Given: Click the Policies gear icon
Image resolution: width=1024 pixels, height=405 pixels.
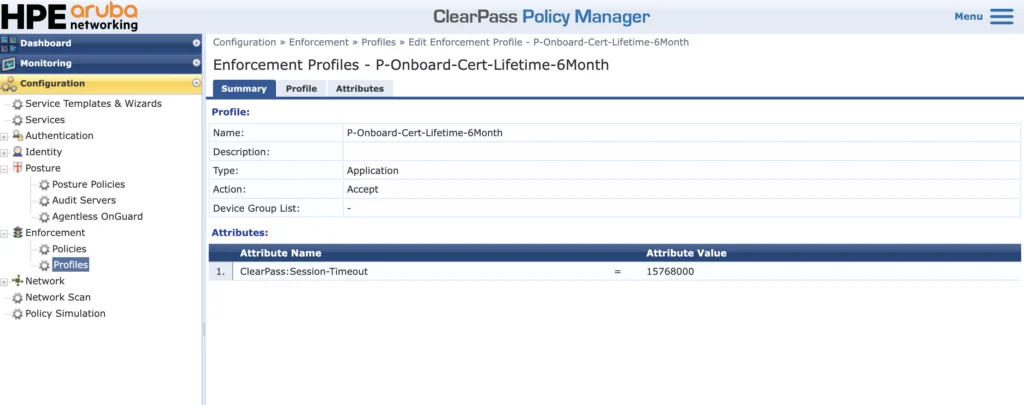Looking at the screenshot, I should [x=44, y=249].
